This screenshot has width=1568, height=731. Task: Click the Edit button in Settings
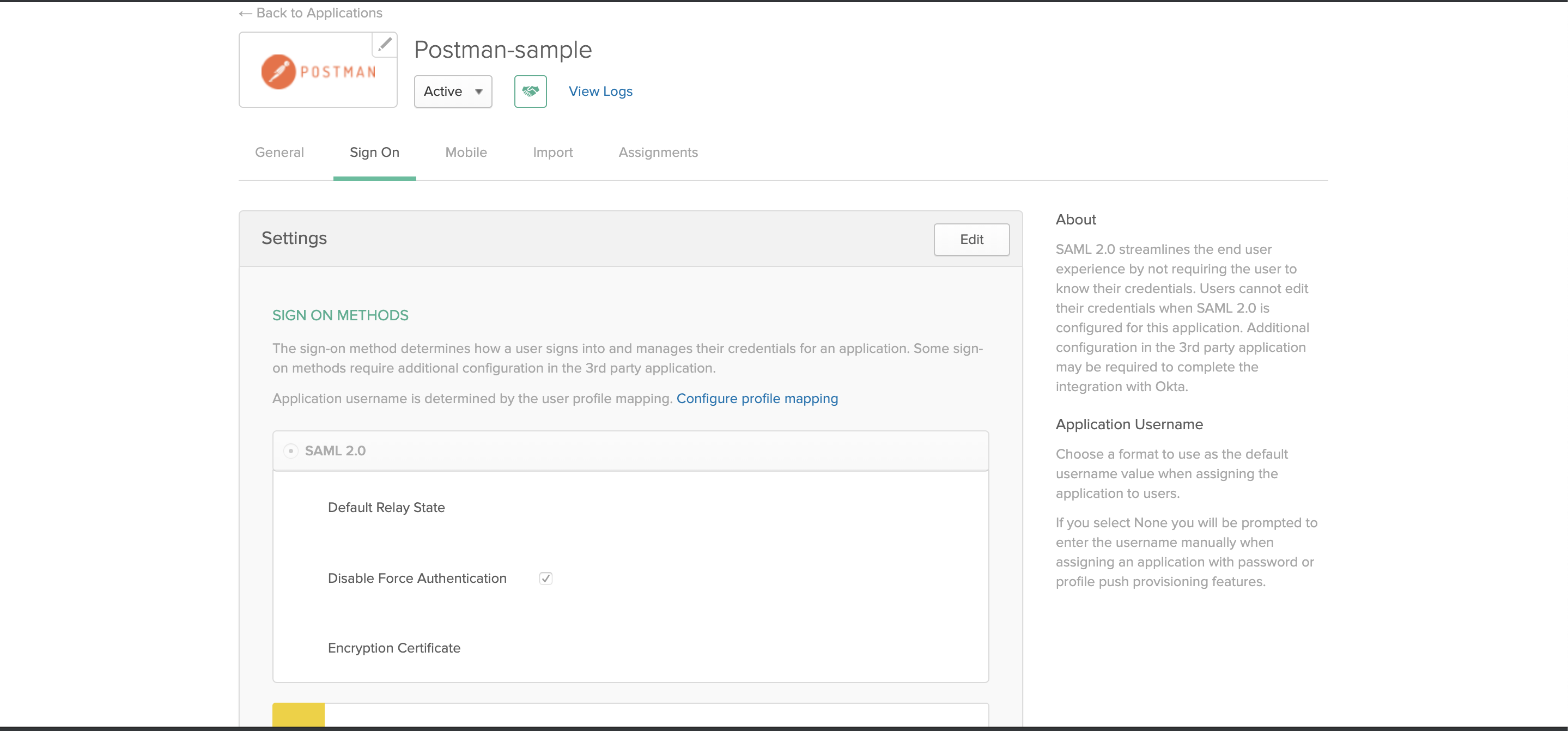[x=971, y=239]
